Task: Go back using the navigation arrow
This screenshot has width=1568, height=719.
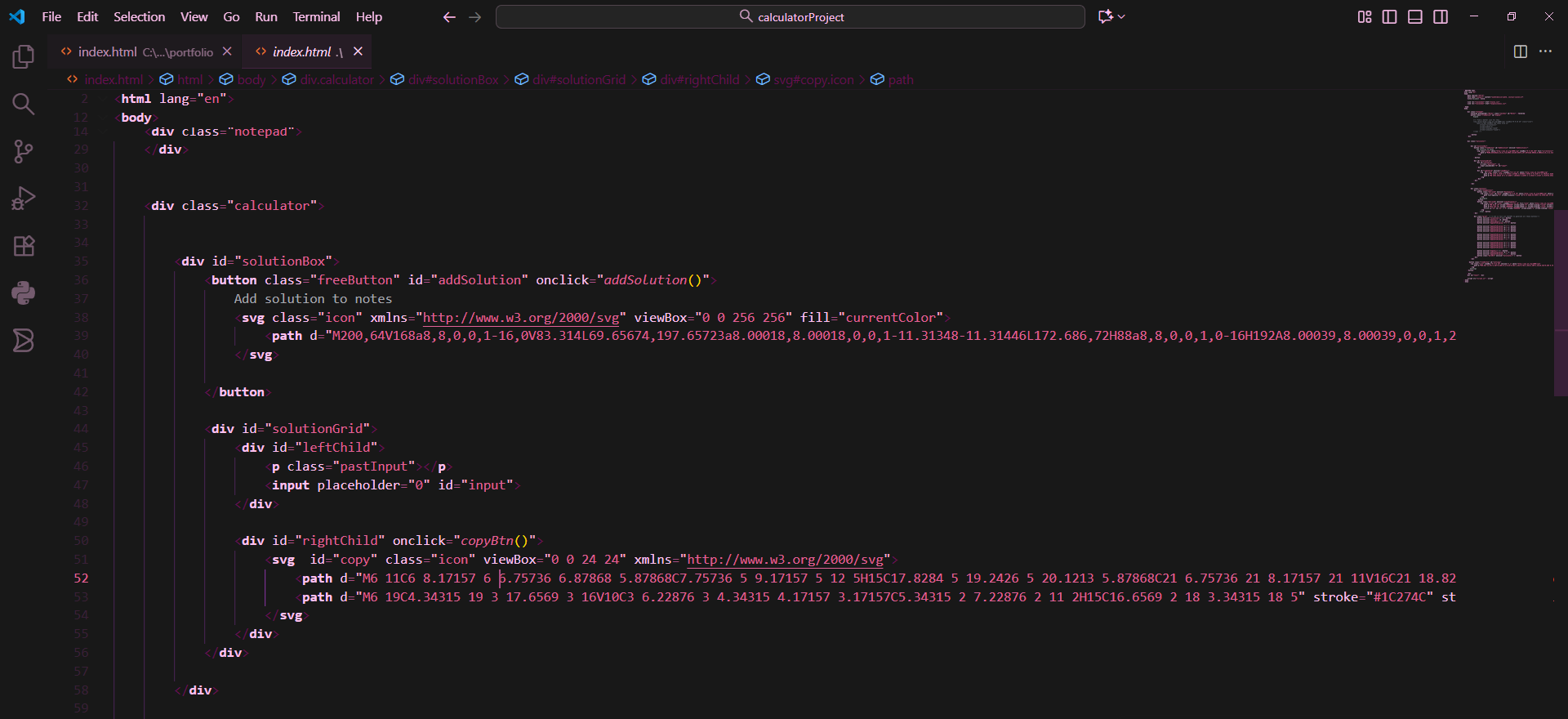Action: point(448,17)
